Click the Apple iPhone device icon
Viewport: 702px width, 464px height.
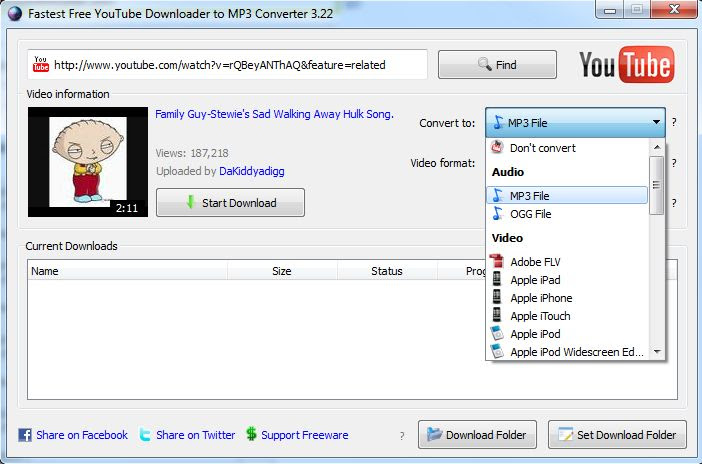tap(497, 297)
